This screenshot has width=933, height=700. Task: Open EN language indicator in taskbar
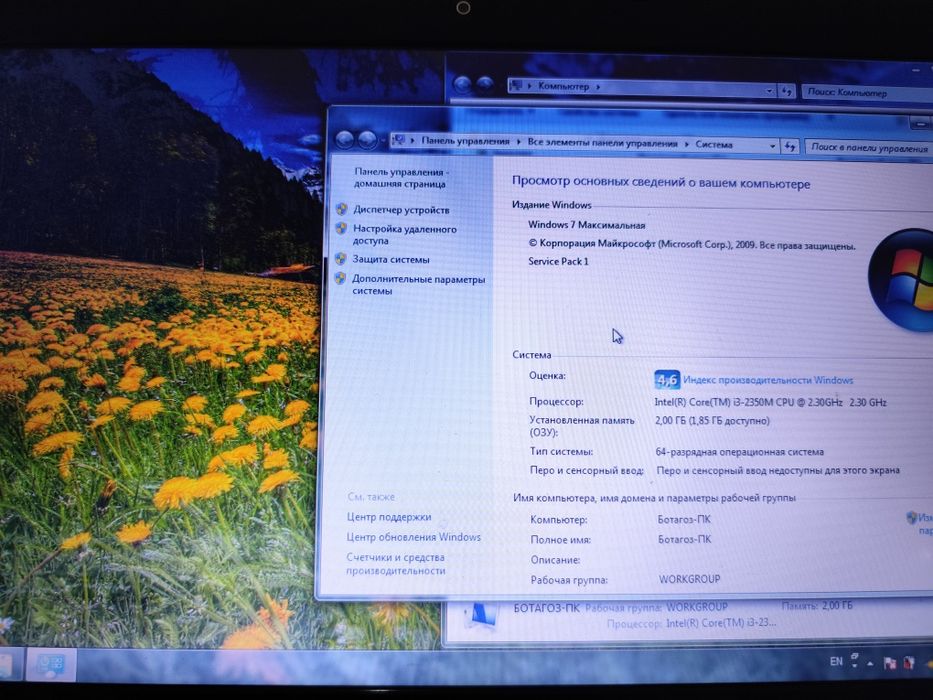[836, 661]
